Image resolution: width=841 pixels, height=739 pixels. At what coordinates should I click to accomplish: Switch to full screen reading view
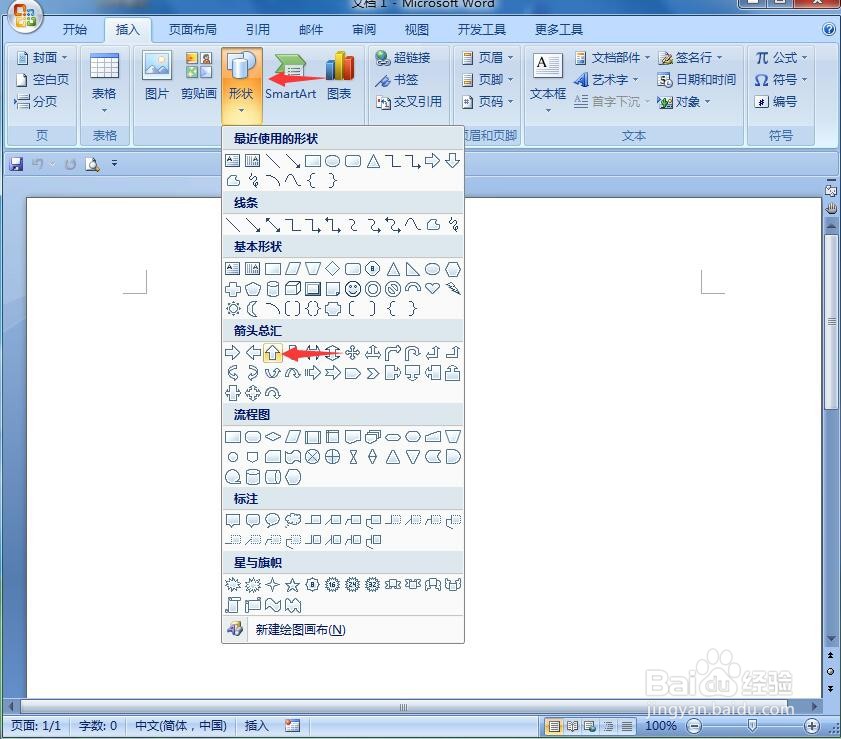(x=572, y=726)
